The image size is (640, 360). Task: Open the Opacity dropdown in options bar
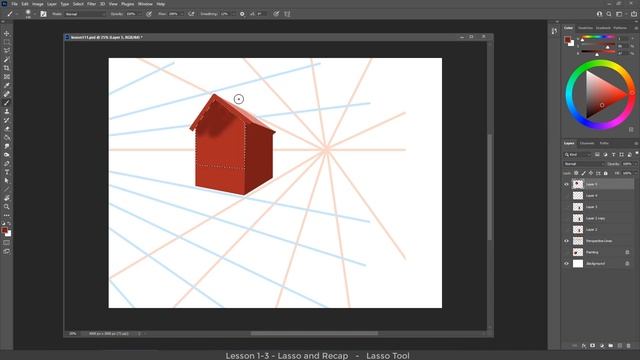pos(139,14)
